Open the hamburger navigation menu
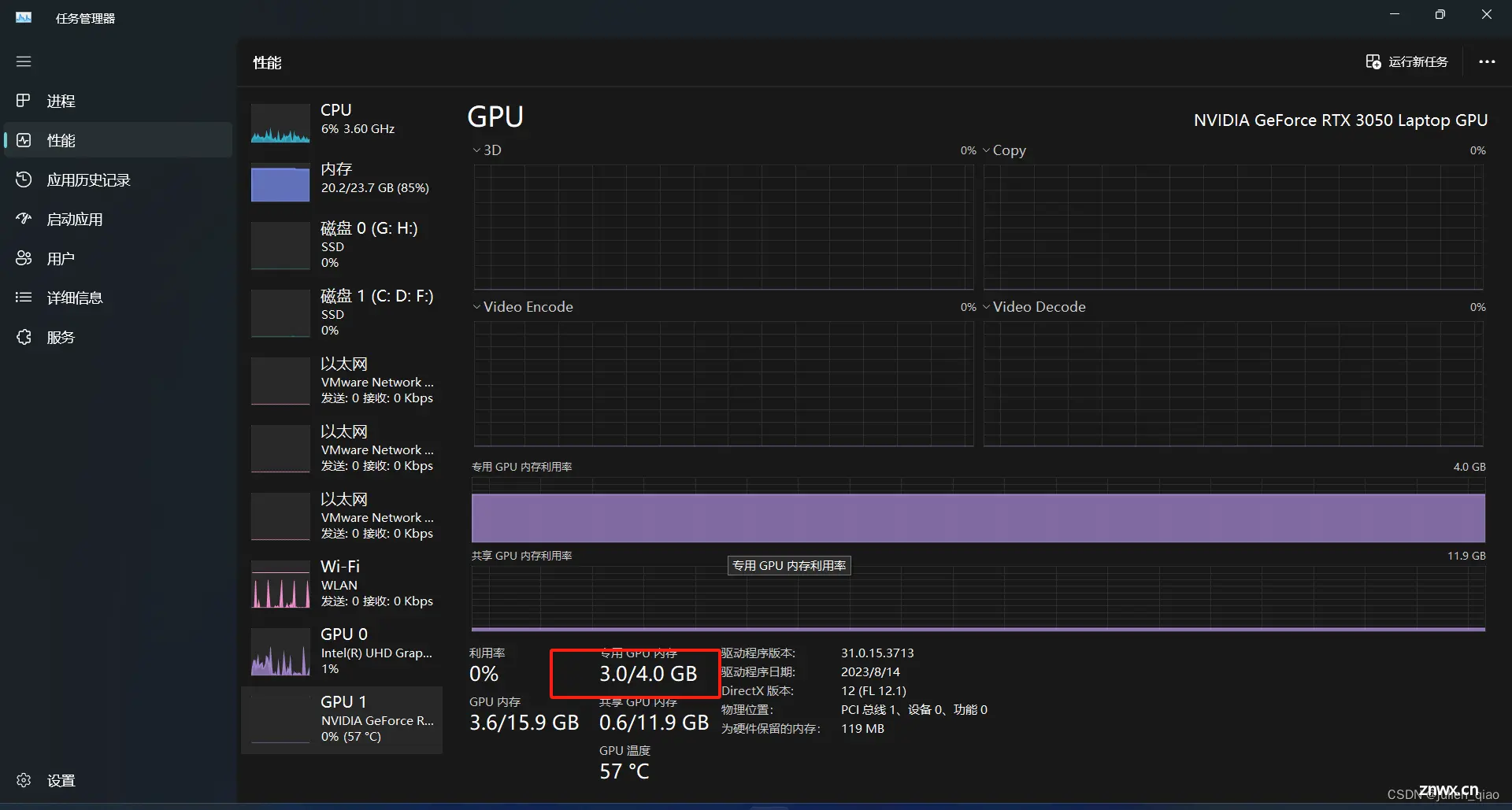Screen dimensions: 1512x810 24,61
